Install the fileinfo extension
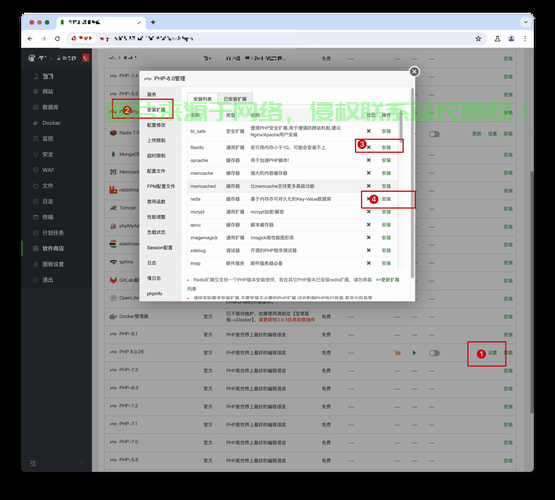555x500 pixels. coord(386,148)
